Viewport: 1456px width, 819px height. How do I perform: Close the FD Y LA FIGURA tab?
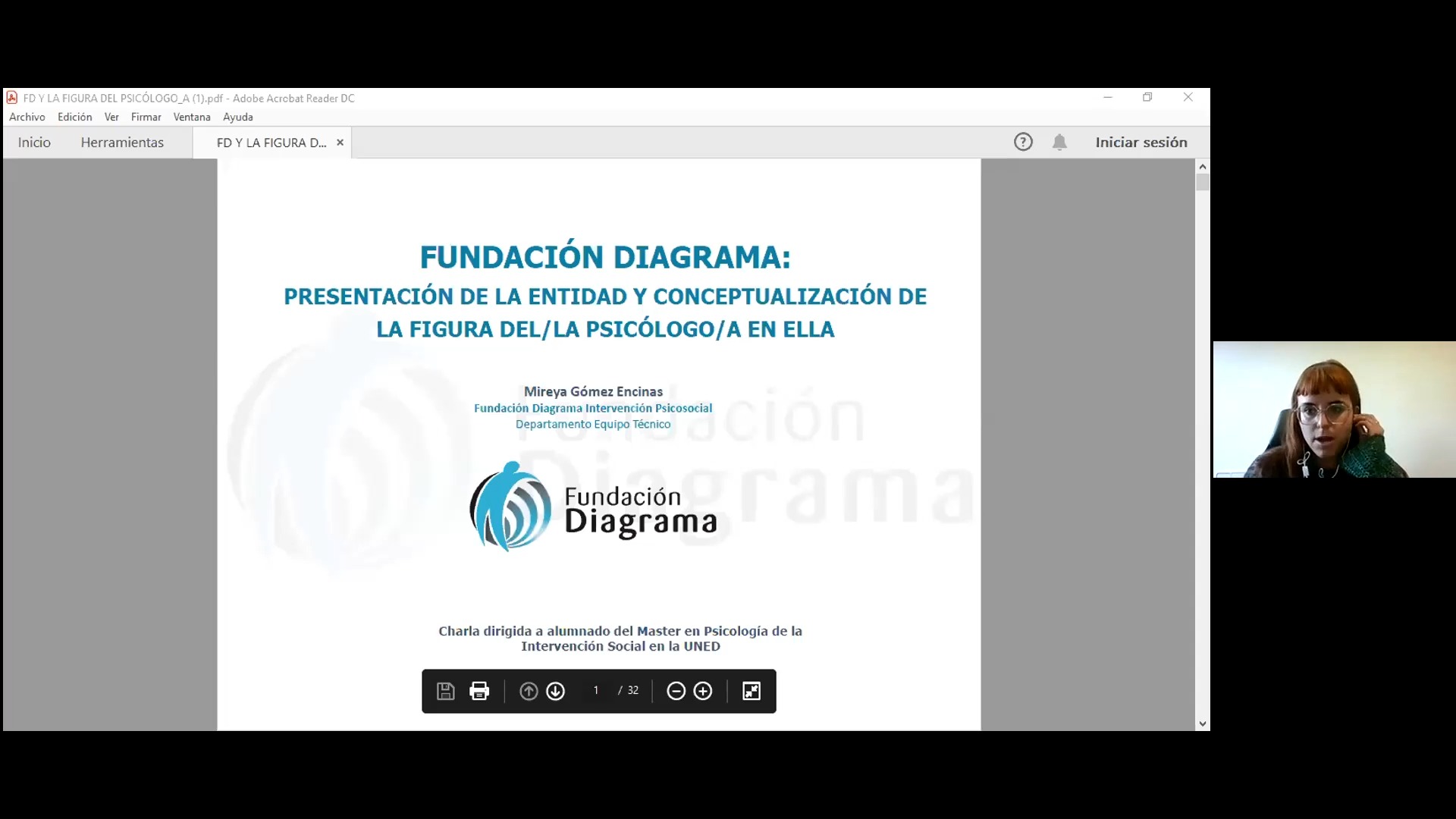(x=340, y=142)
